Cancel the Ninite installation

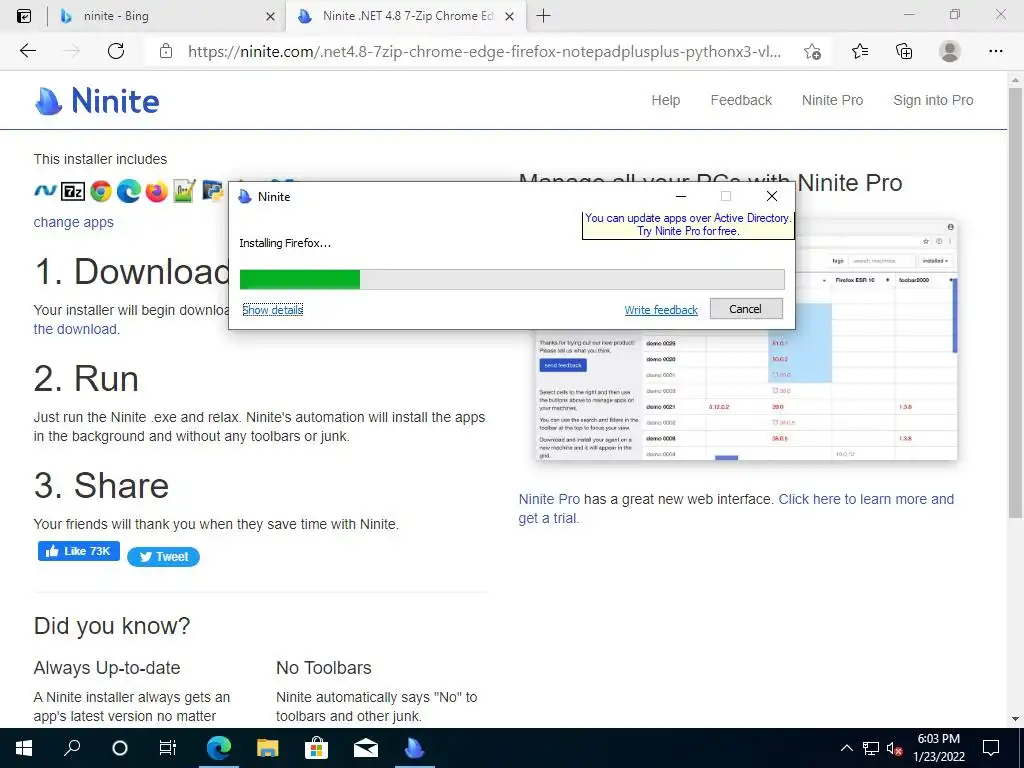(746, 309)
